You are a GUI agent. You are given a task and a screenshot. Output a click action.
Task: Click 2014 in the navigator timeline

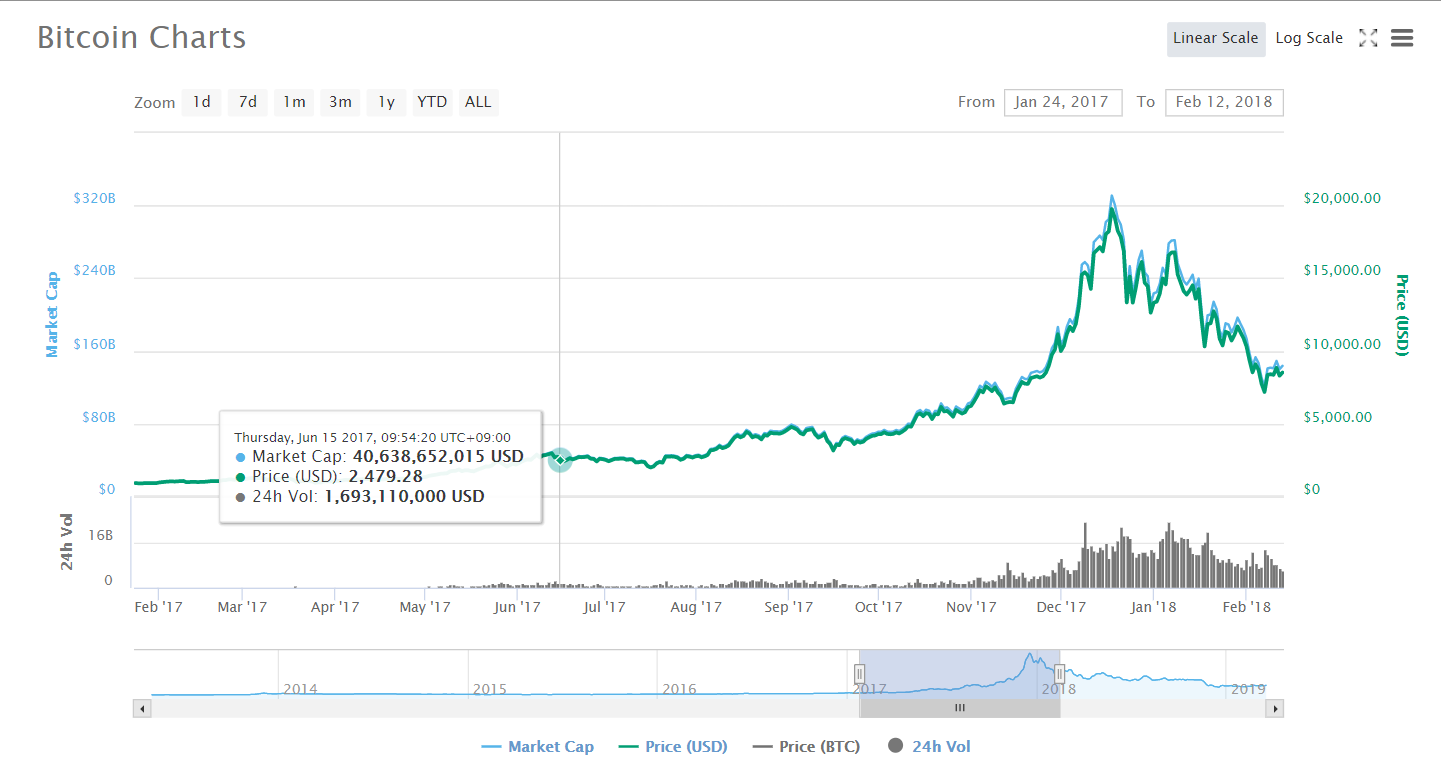300,689
